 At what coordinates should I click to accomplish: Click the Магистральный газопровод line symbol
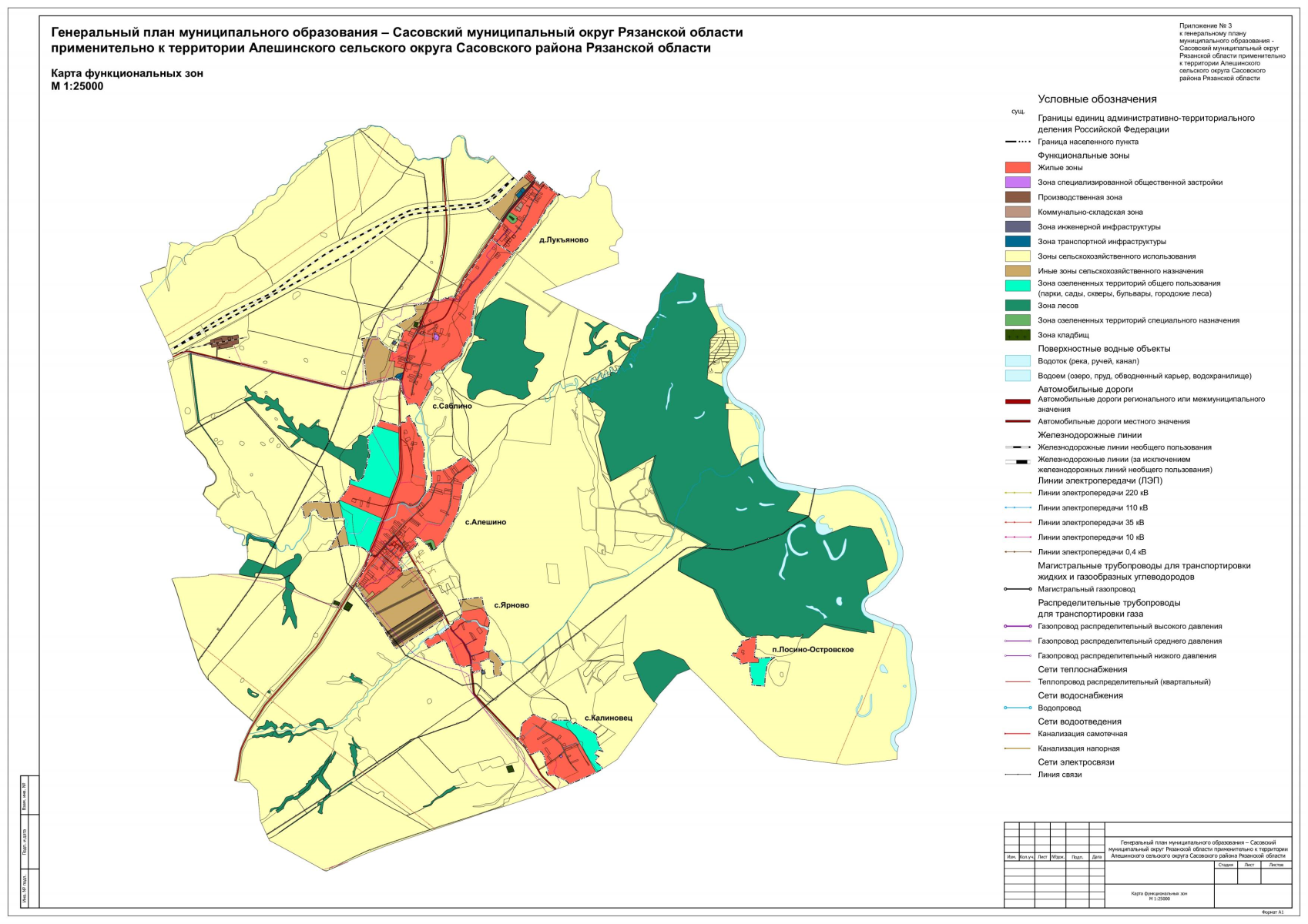(x=1017, y=589)
